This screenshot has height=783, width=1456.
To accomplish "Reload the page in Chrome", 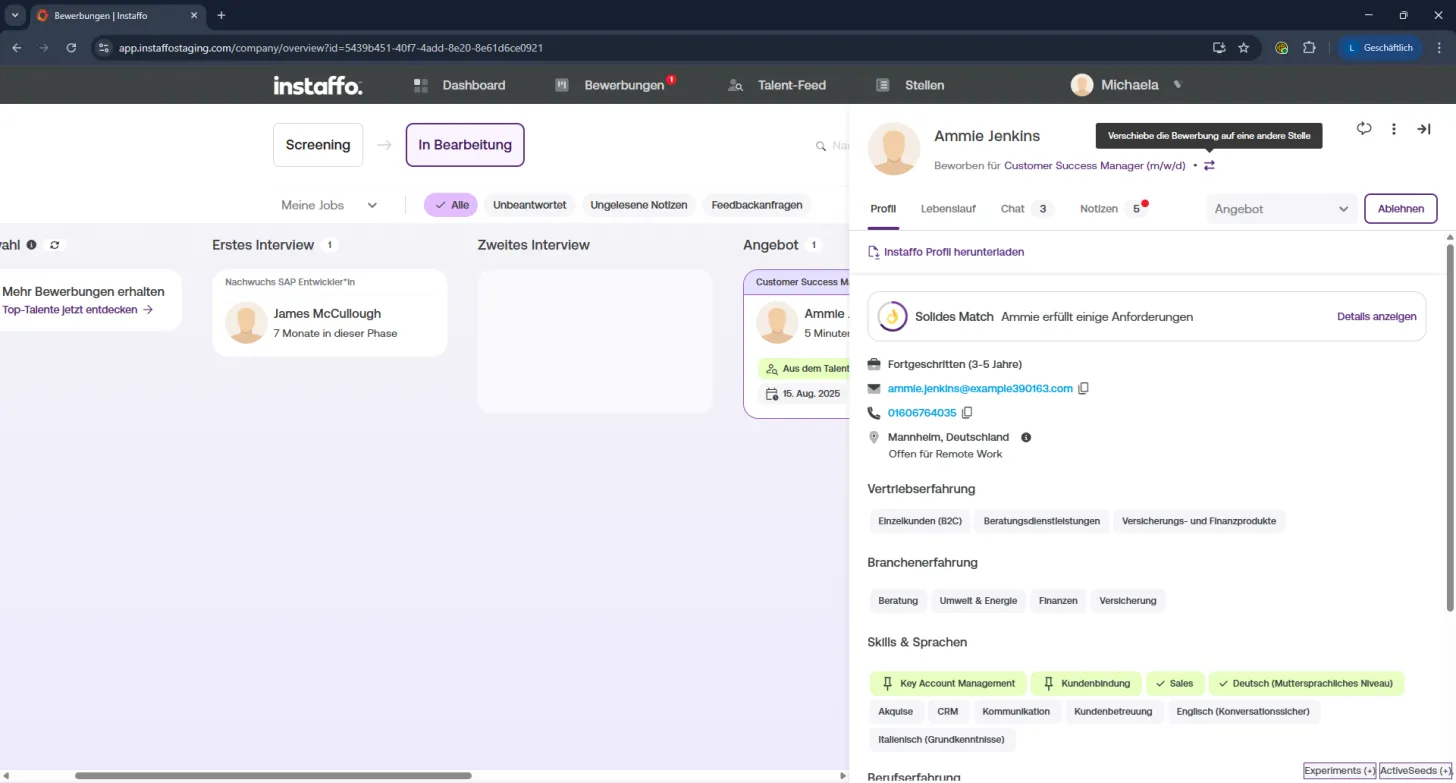I will [x=71, y=47].
